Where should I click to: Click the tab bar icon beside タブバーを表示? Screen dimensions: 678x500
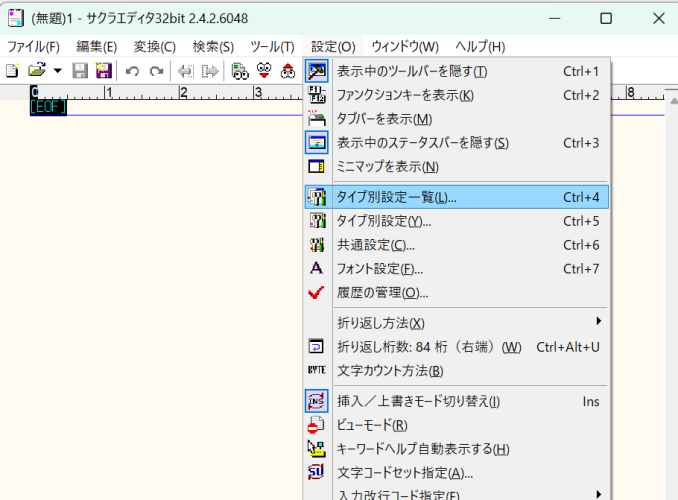pos(317,119)
